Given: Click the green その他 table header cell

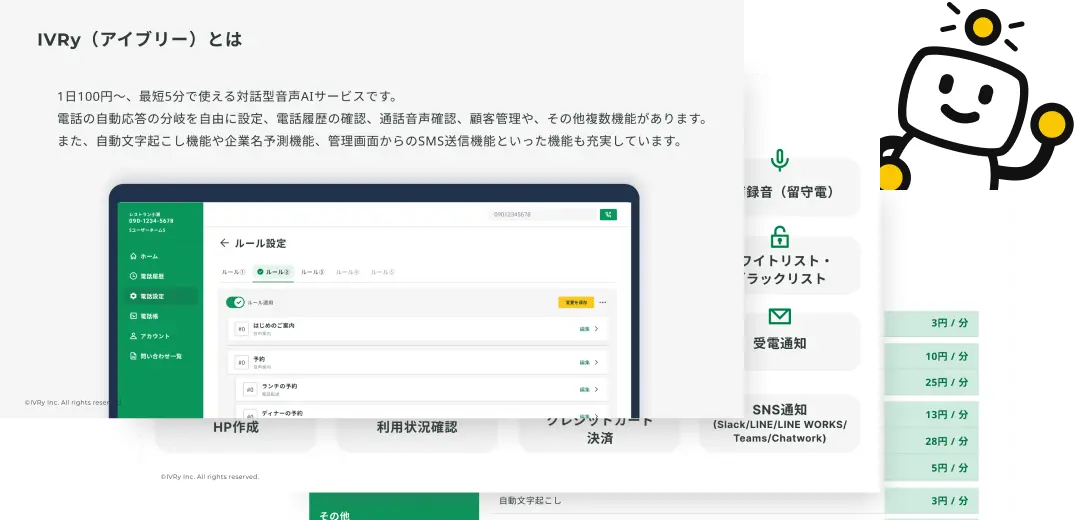Looking at the screenshot, I should point(394,506).
